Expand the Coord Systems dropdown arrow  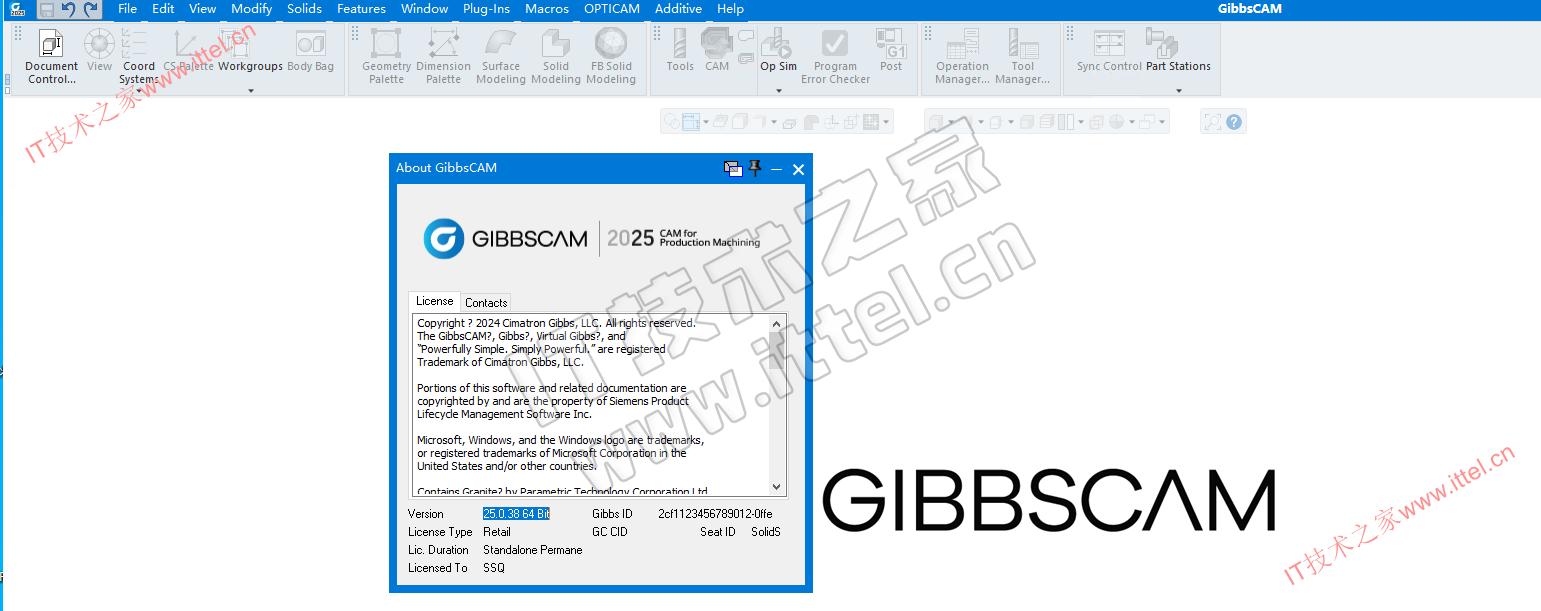tap(139, 91)
